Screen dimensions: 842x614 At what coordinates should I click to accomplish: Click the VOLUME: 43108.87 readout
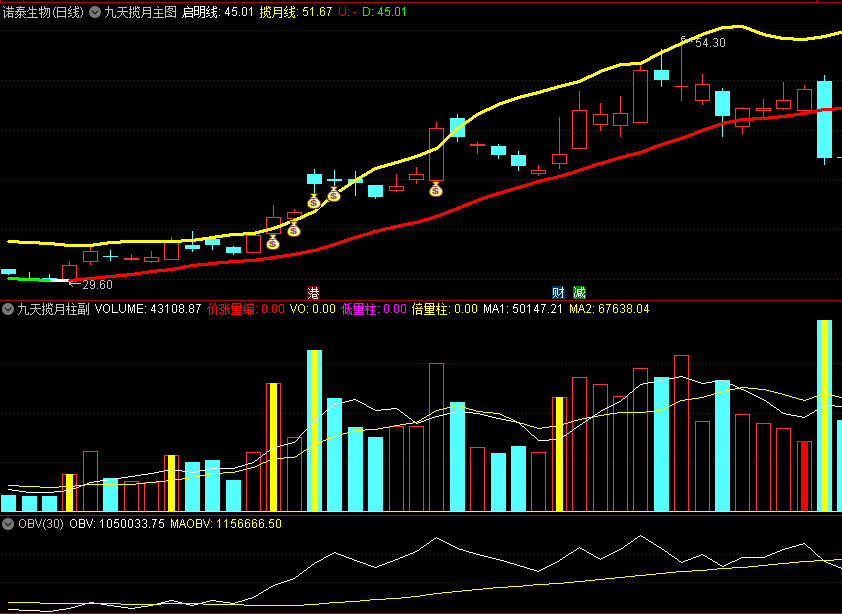[148, 309]
